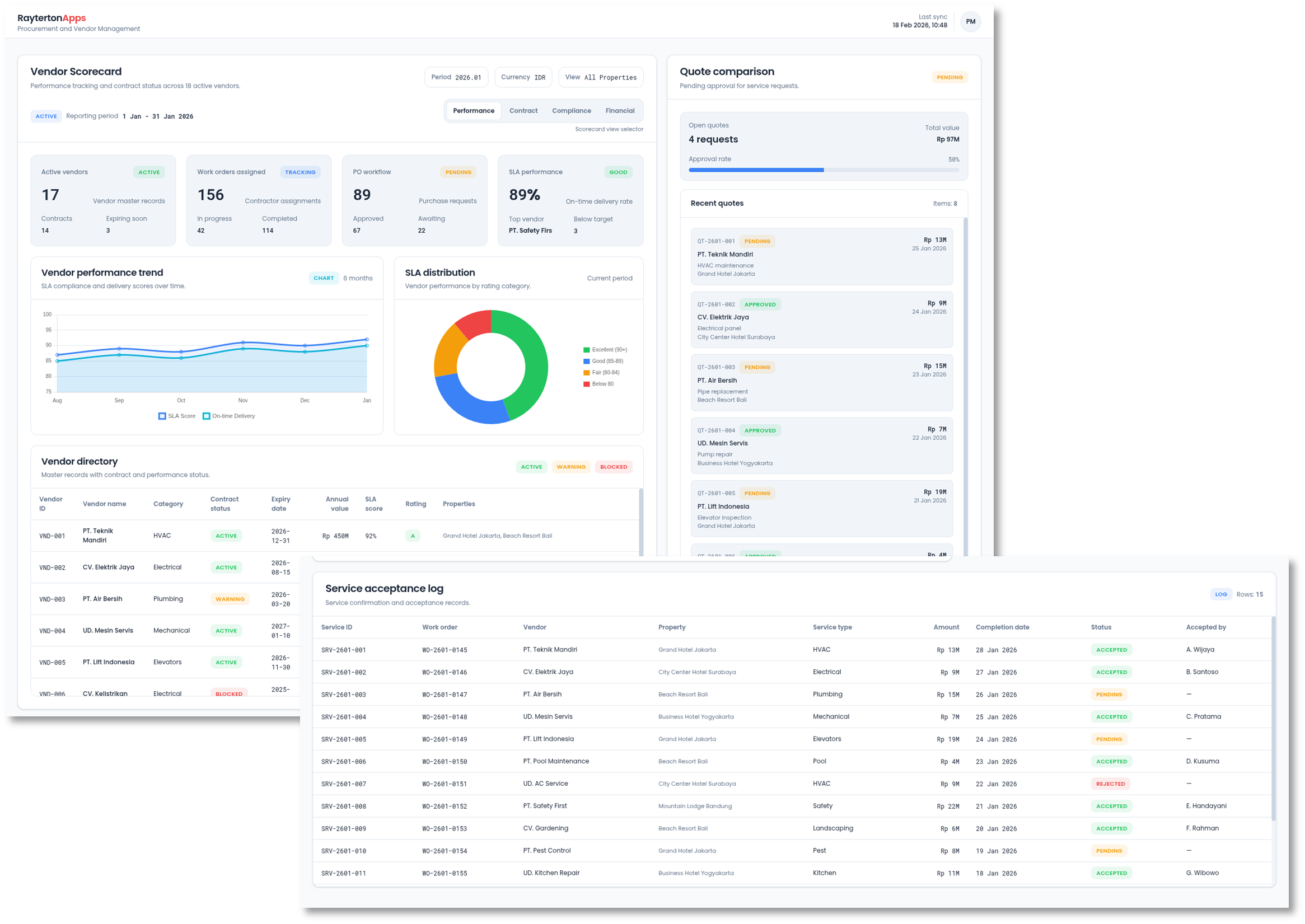The image size is (1305, 924).
Task: Enable the BLOCKED filter in Vendor directory
Action: (614, 467)
